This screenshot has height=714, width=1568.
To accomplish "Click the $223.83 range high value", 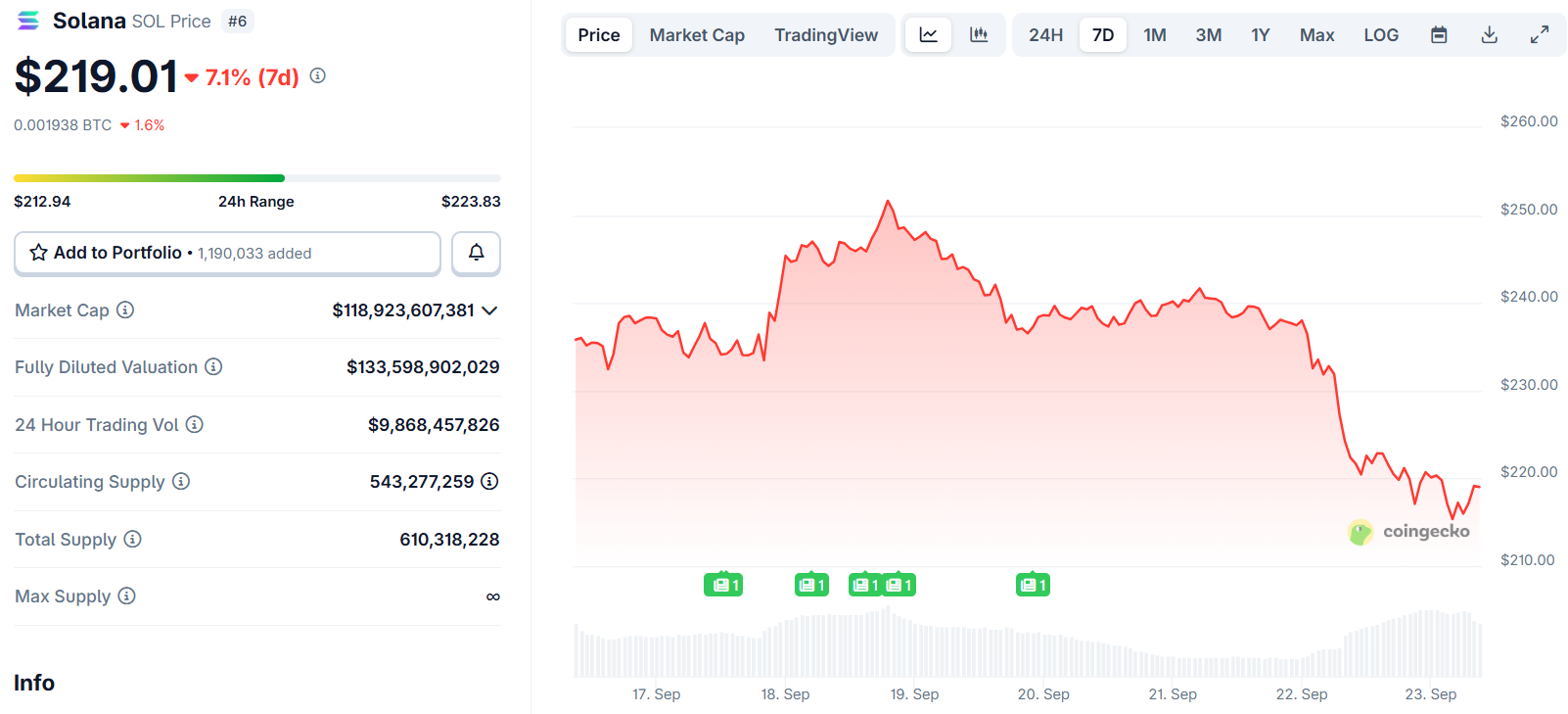I will pos(471,202).
